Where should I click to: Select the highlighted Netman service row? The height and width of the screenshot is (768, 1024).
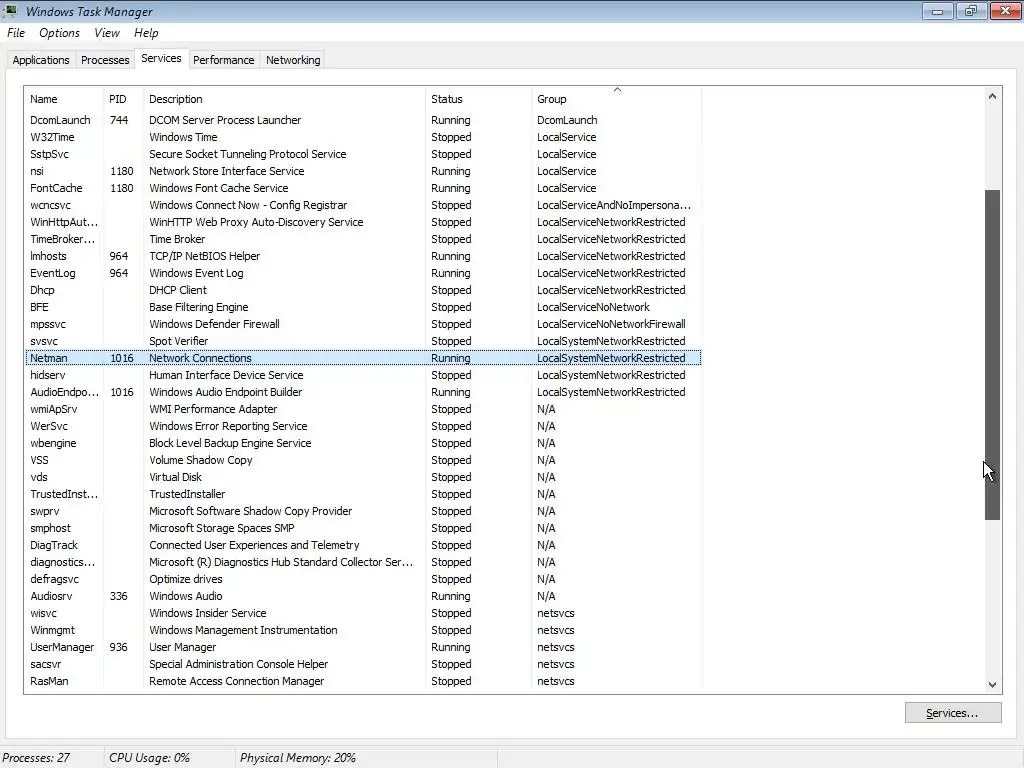click(363, 358)
